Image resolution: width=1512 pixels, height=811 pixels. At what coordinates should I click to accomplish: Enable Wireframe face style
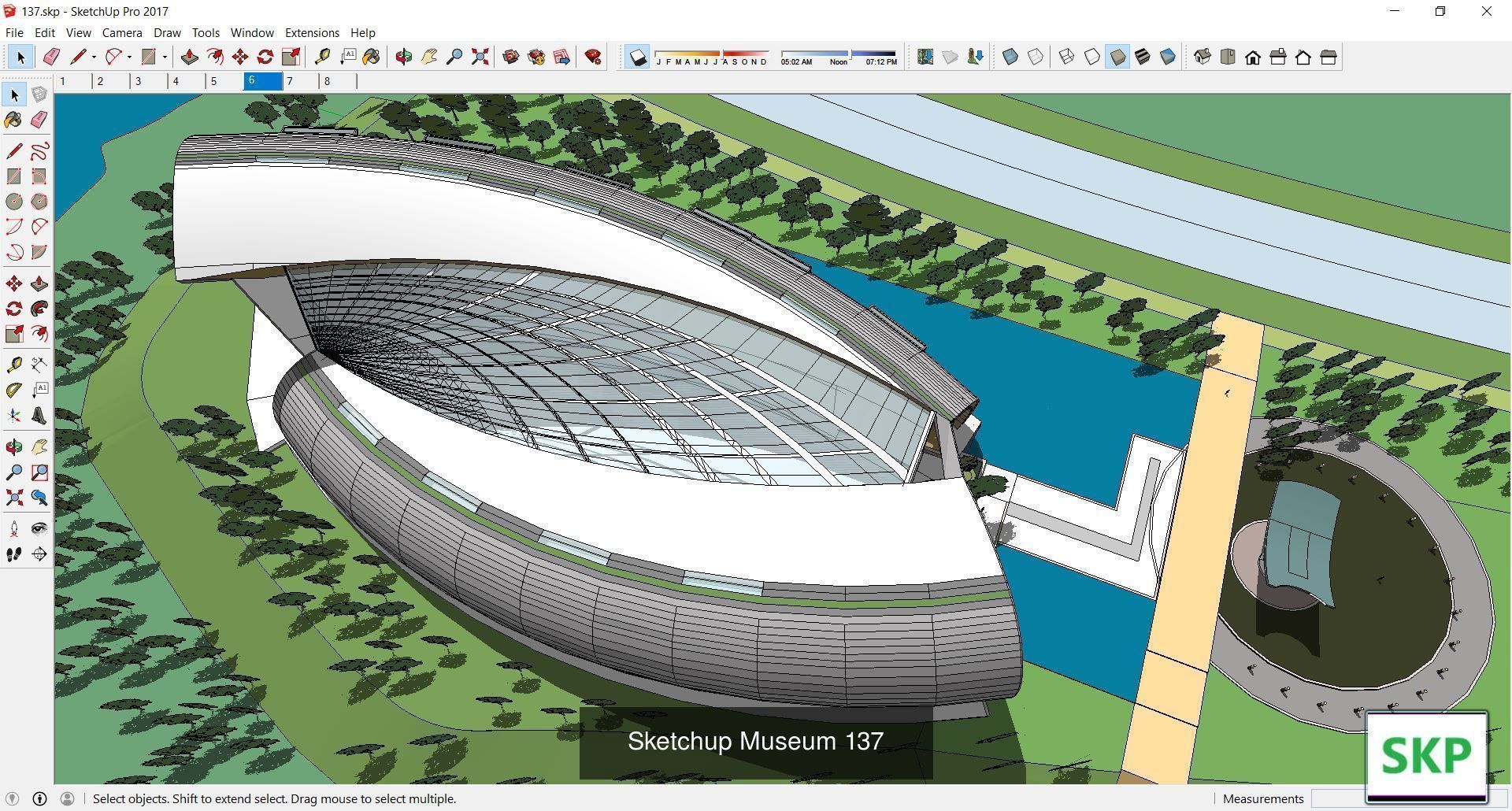(x=1067, y=57)
